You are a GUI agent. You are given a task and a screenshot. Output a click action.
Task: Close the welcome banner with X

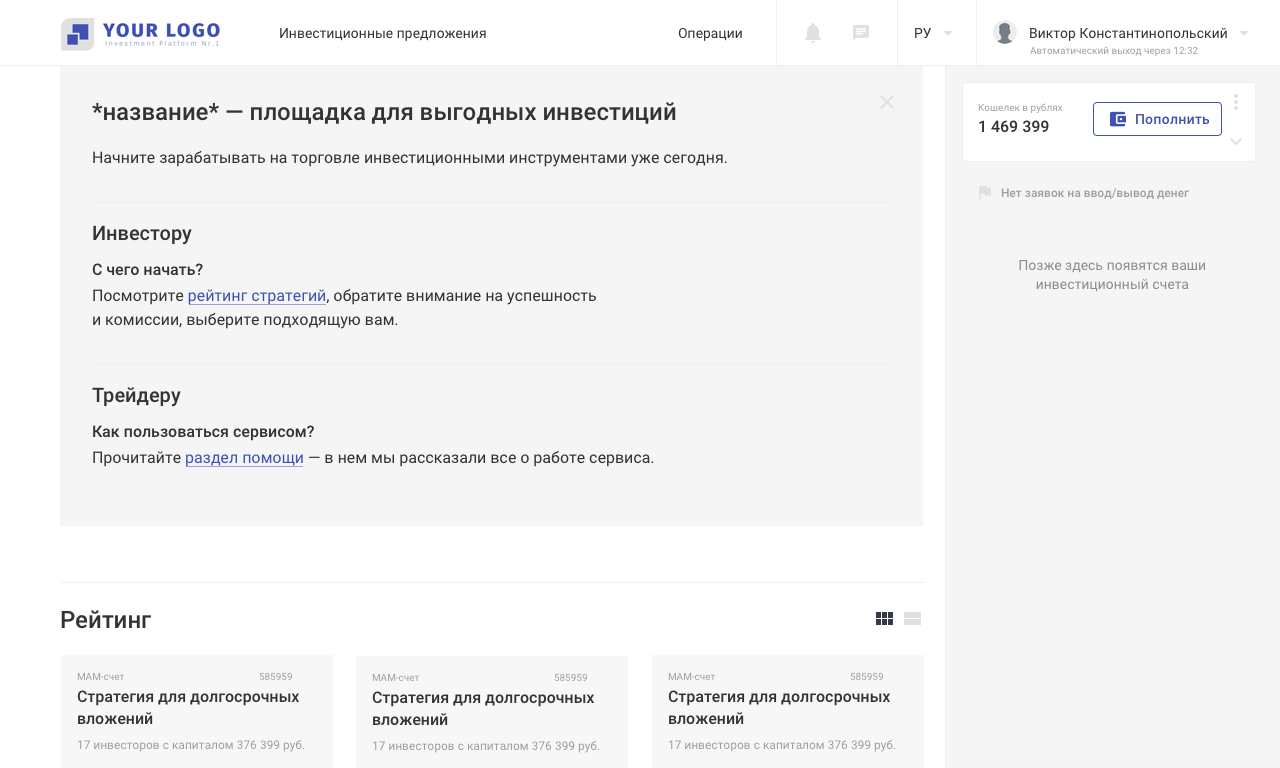pyautogui.click(x=887, y=102)
